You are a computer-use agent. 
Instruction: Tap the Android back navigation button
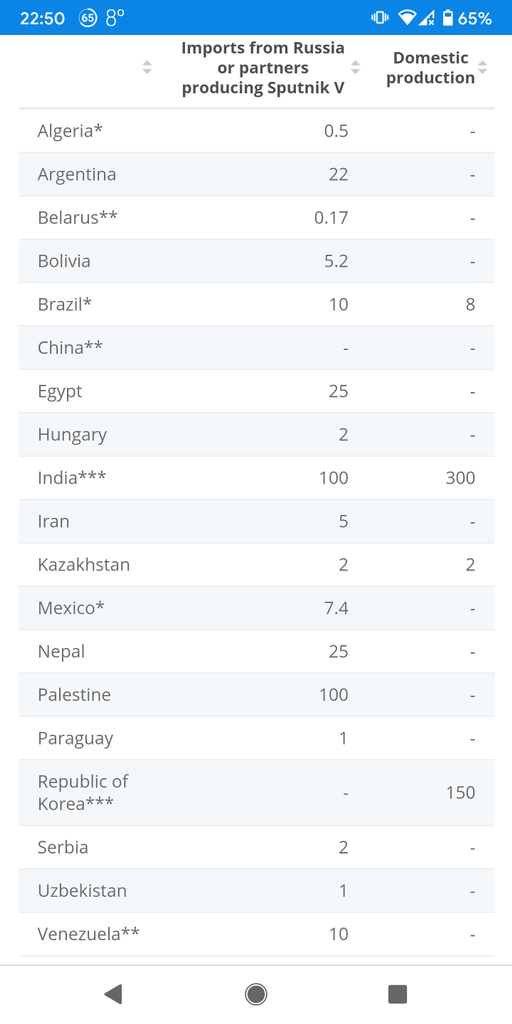click(113, 994)
